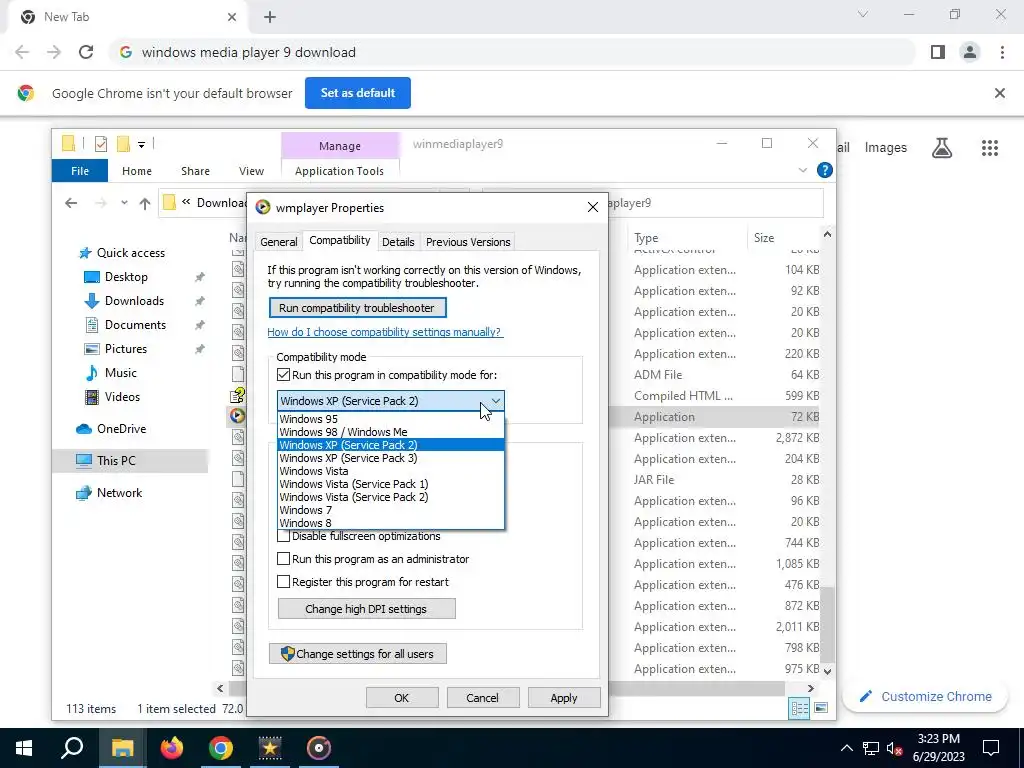Click the File Explorer help question icon
1024x768 pixels.
[x=825, y=170]
